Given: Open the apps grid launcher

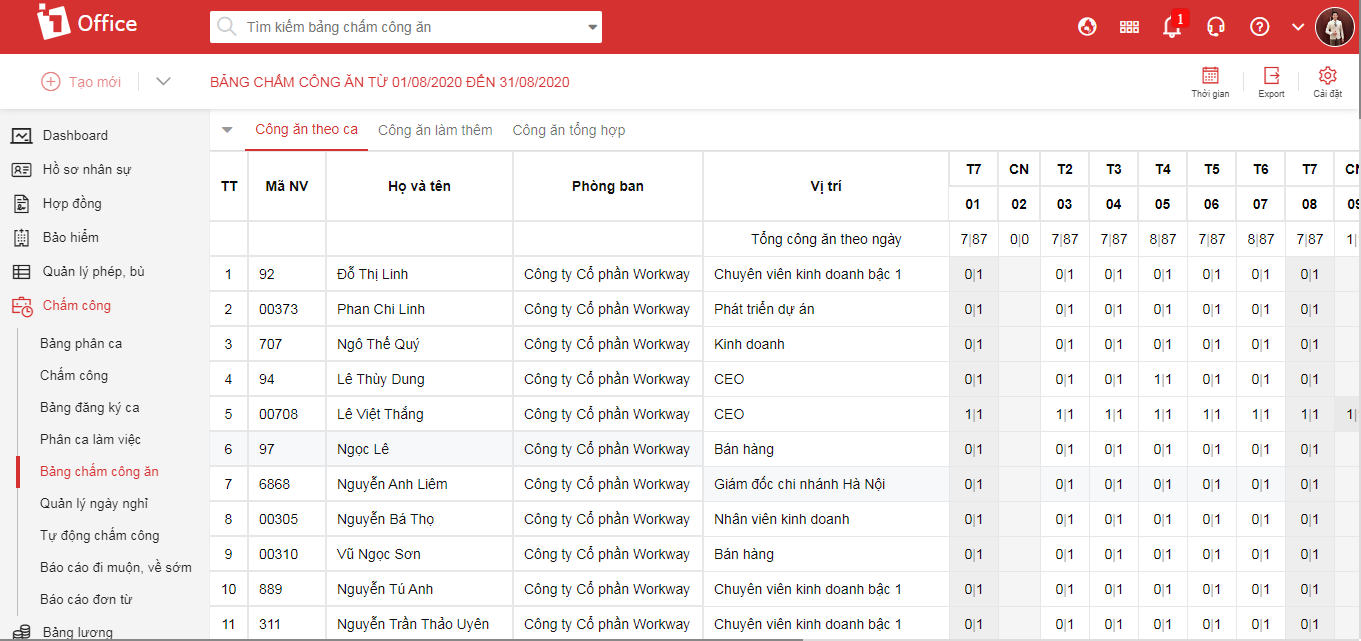Looking at the screenshot, I should [1129, 26].
